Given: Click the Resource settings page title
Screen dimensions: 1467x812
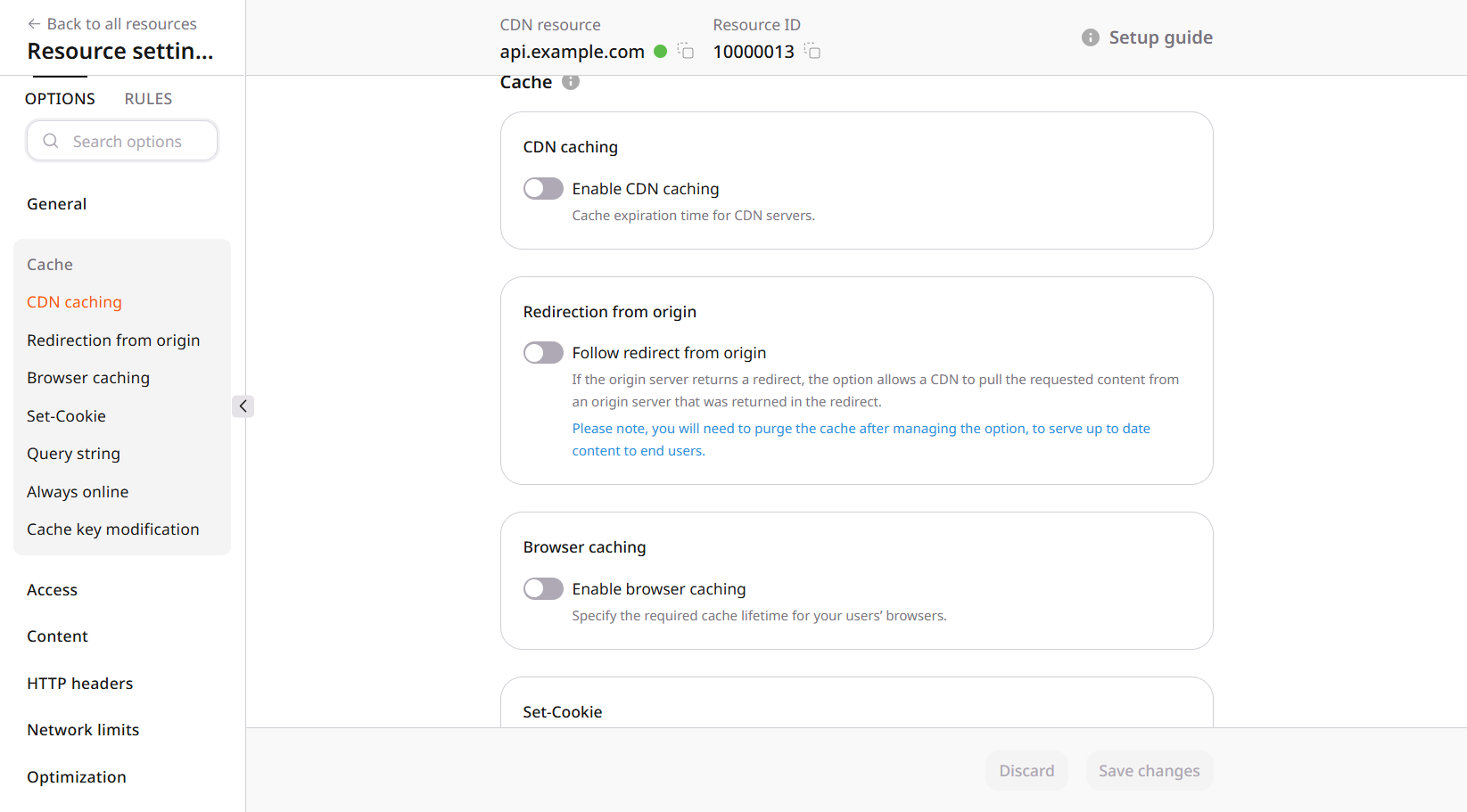Looking at the screenshot, I should 120,52.
